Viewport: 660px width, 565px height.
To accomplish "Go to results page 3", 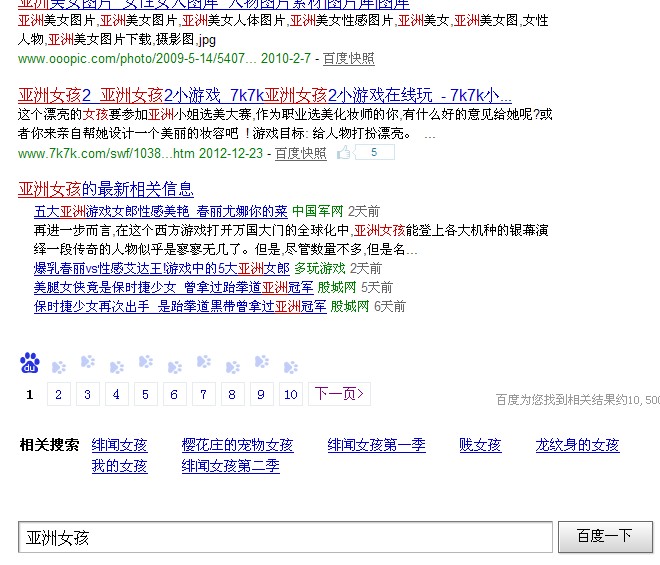I will pos(88,394).
